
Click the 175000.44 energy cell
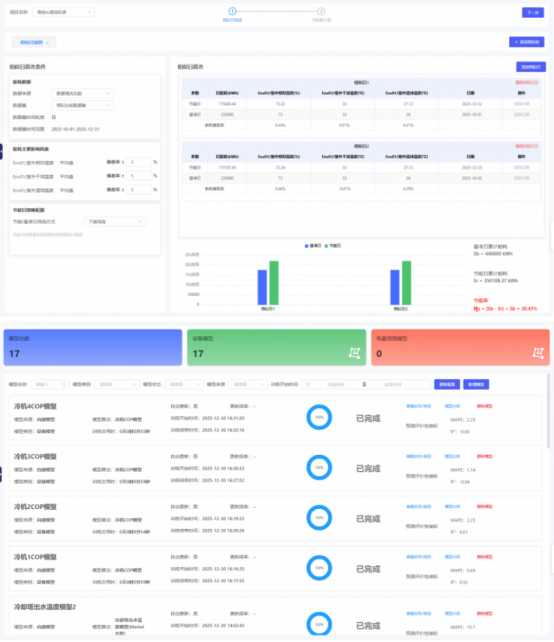click(x=227, y=104)
